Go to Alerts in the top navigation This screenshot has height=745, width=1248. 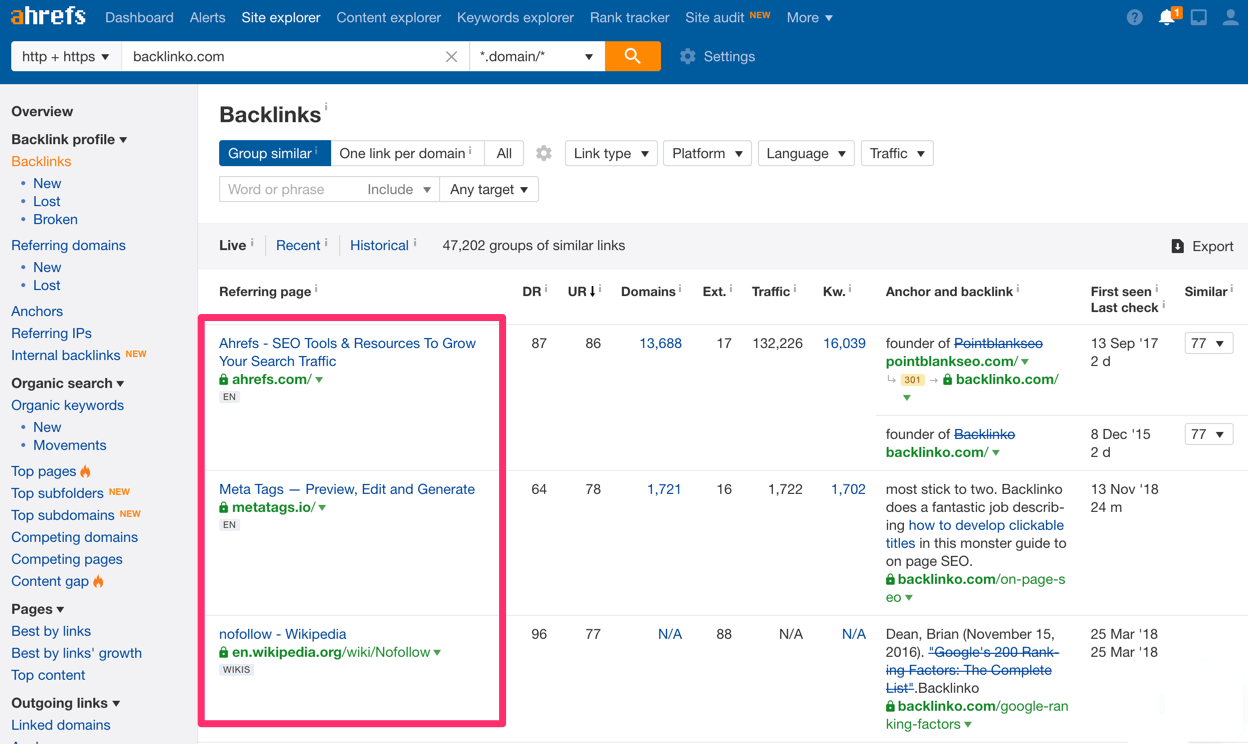click(207, 18)
